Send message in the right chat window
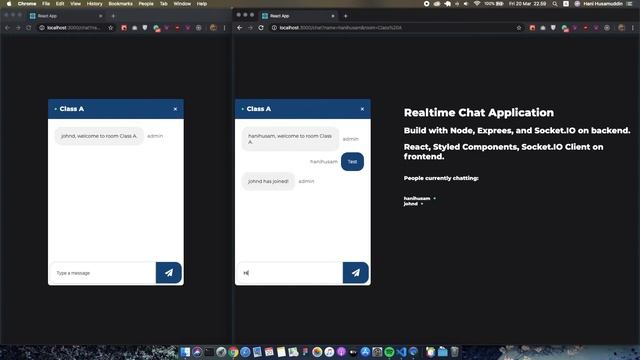 point(356,273)
